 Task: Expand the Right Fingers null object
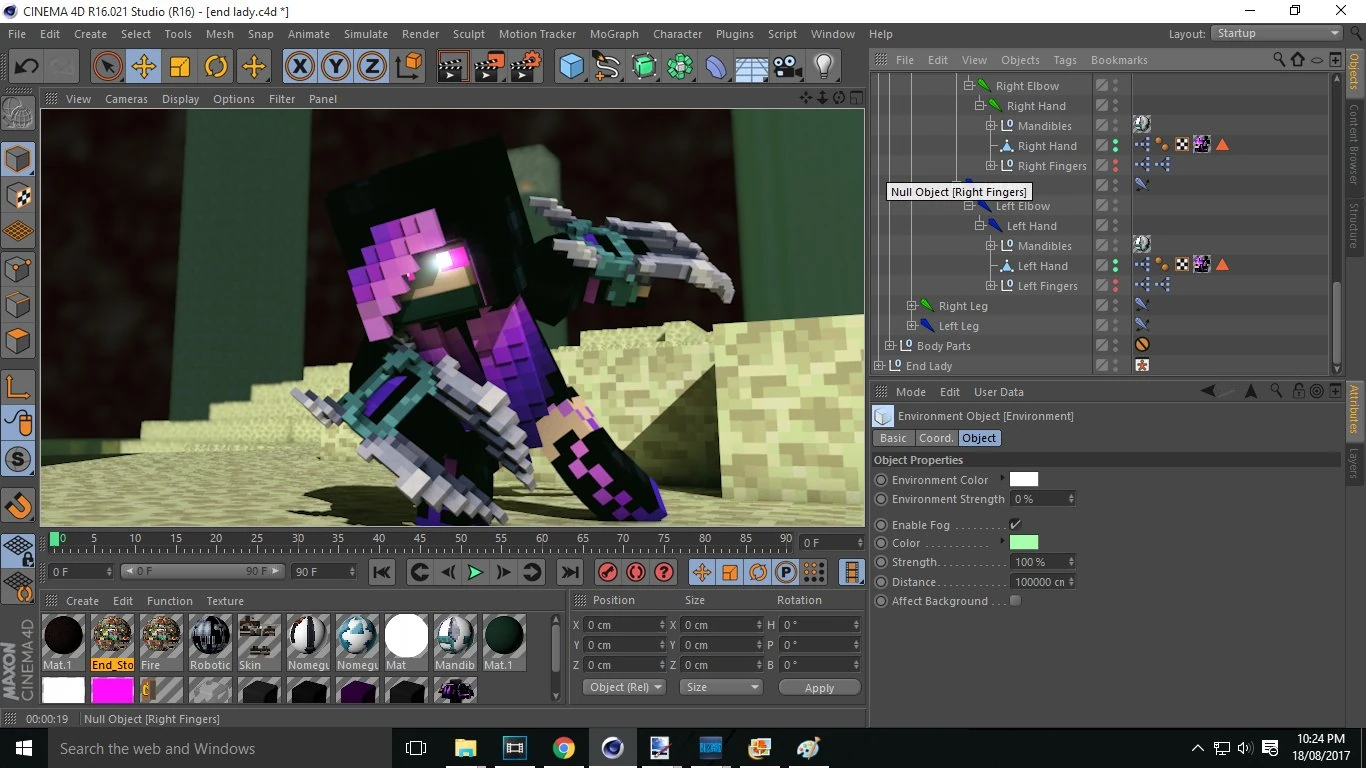tap(990, 166)
